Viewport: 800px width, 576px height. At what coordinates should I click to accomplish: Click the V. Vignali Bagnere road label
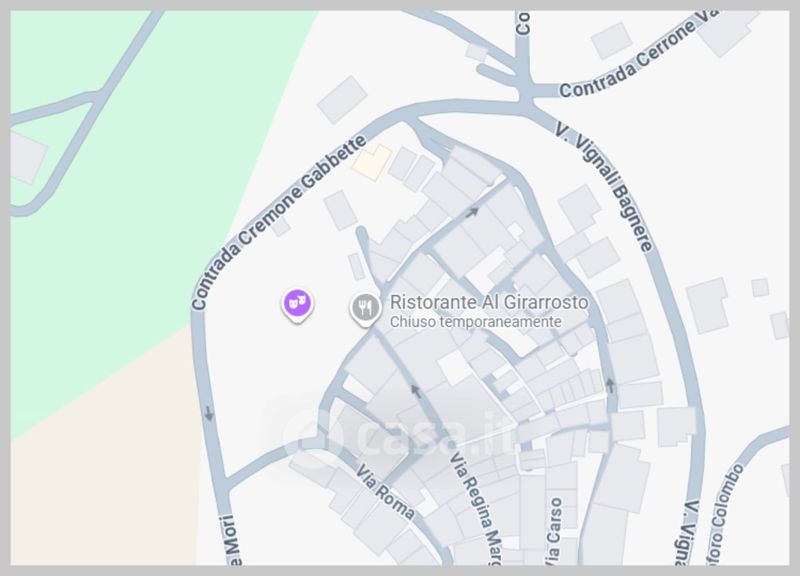coord(605,188)
